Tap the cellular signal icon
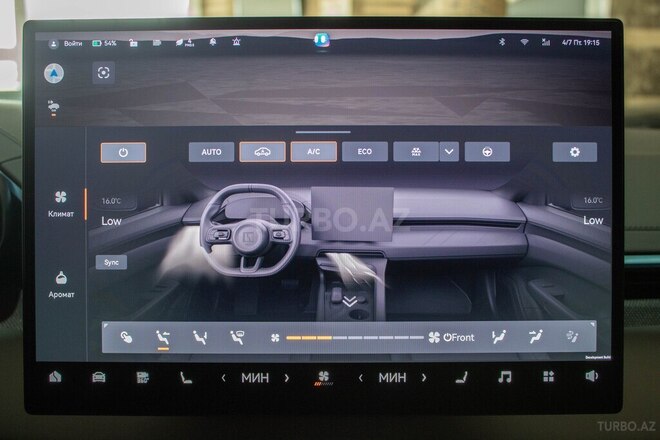 click(546, 42)
